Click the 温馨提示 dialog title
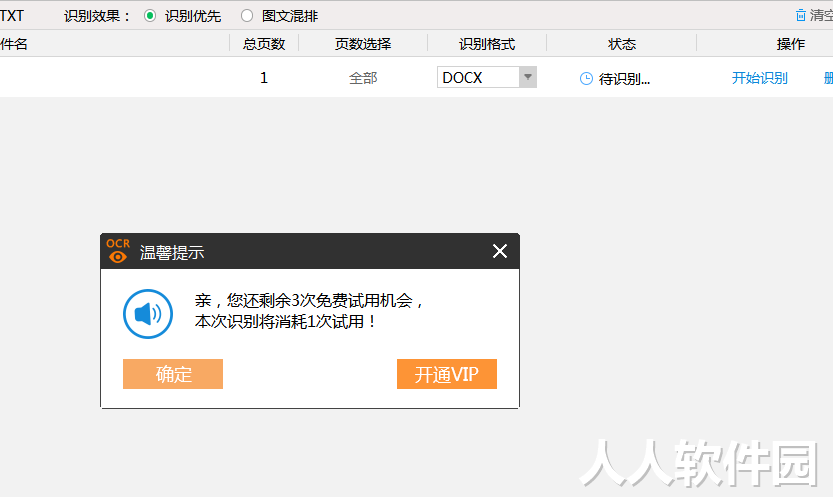 tap(172, 252)
